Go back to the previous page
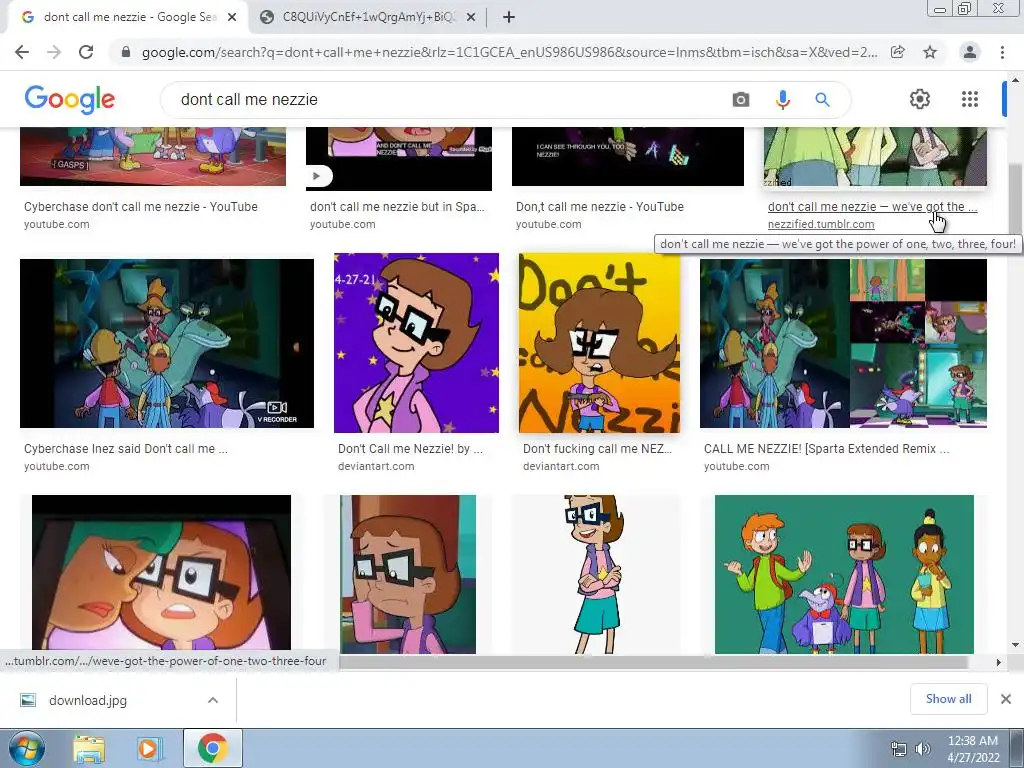This screenshot has height=768, width=1024. coord(22,52)
